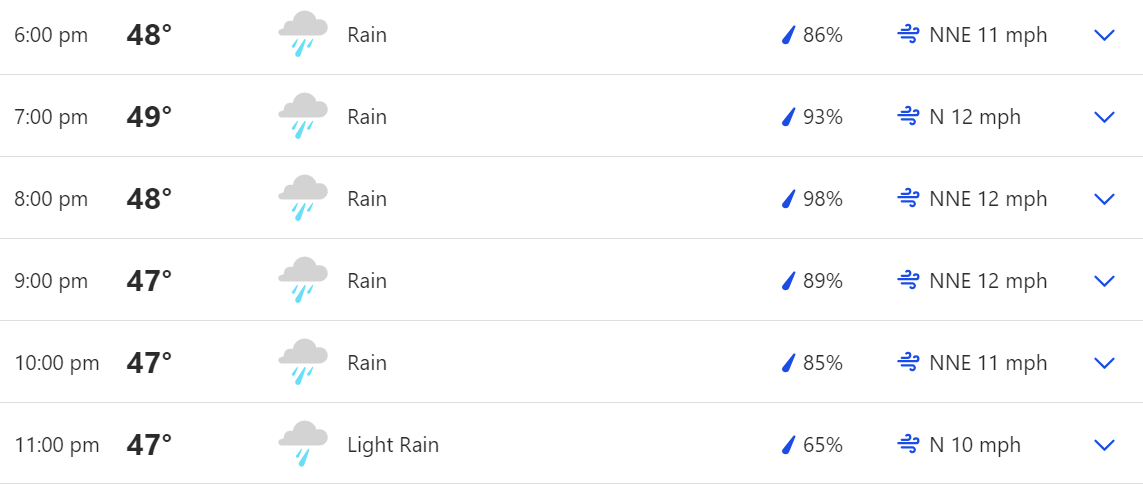The width and height of the screenshot is (1143, 484).
Task: Expand the 11:00 pm Light Rain row
Action: 1104,445
